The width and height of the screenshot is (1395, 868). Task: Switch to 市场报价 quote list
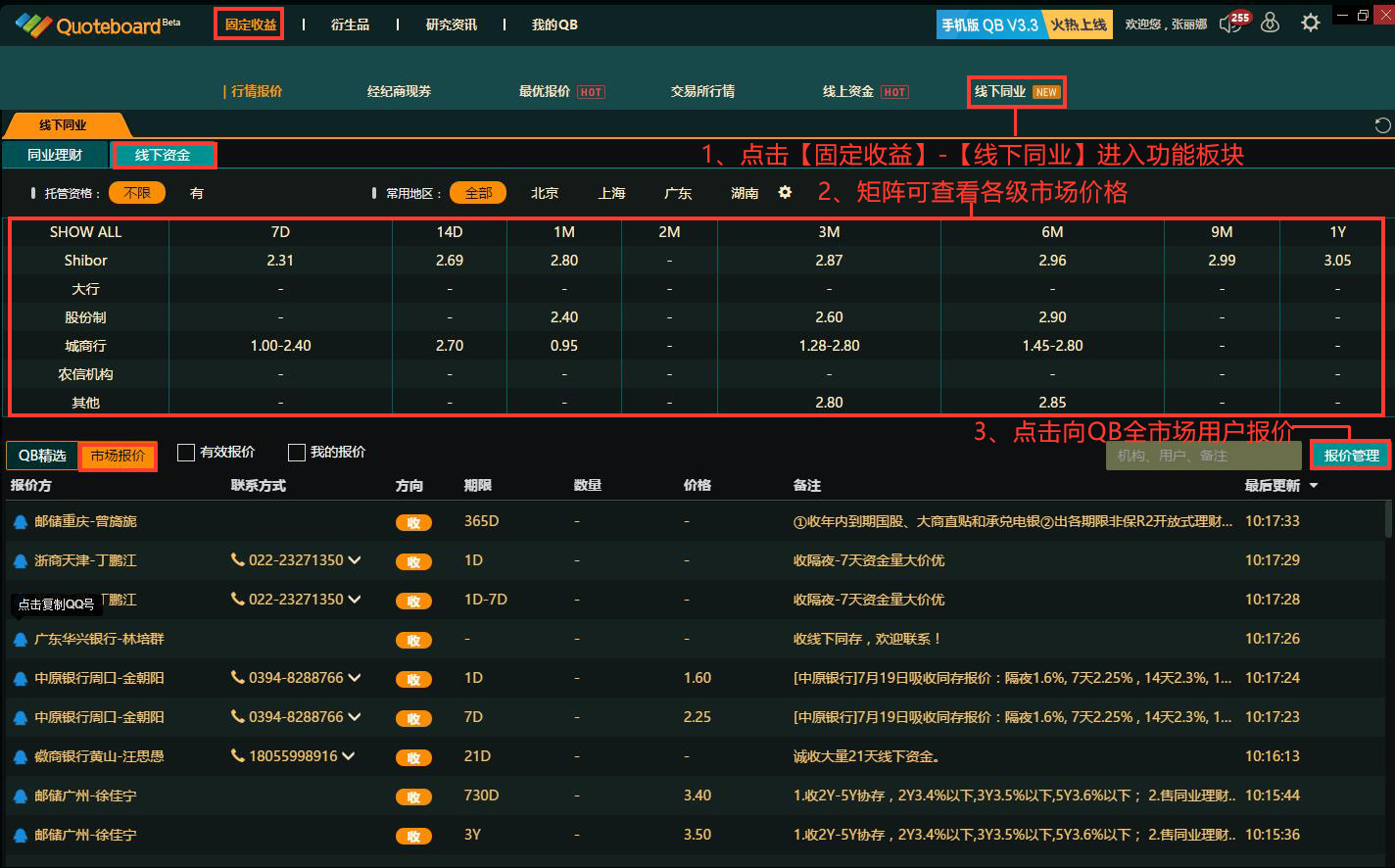(x=118, y=456)
